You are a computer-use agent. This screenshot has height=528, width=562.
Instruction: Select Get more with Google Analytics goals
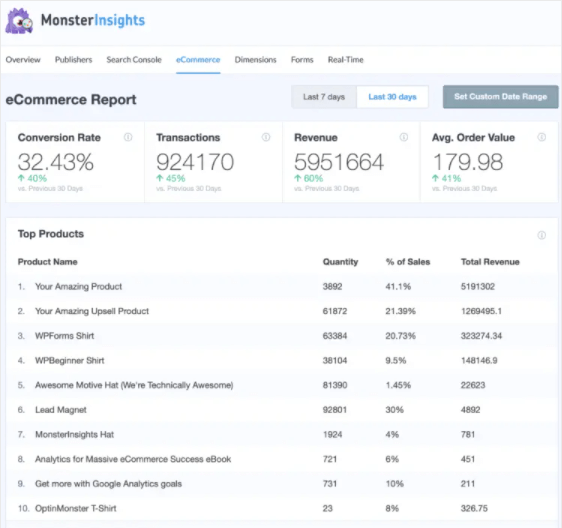(x=108, y=484)
